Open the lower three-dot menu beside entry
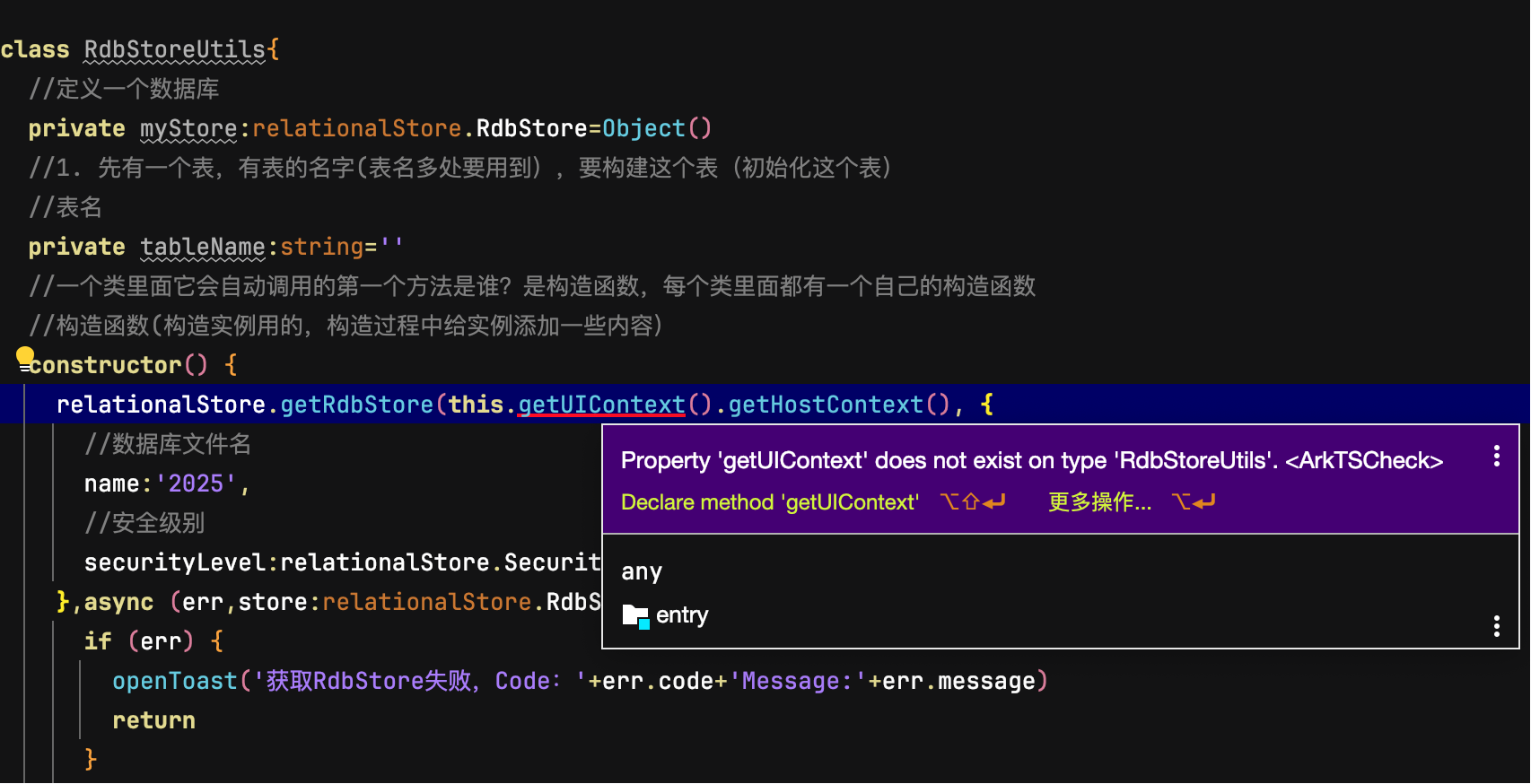The width and height of the screenshot is (1531, 784). (x=1496, y=626)
